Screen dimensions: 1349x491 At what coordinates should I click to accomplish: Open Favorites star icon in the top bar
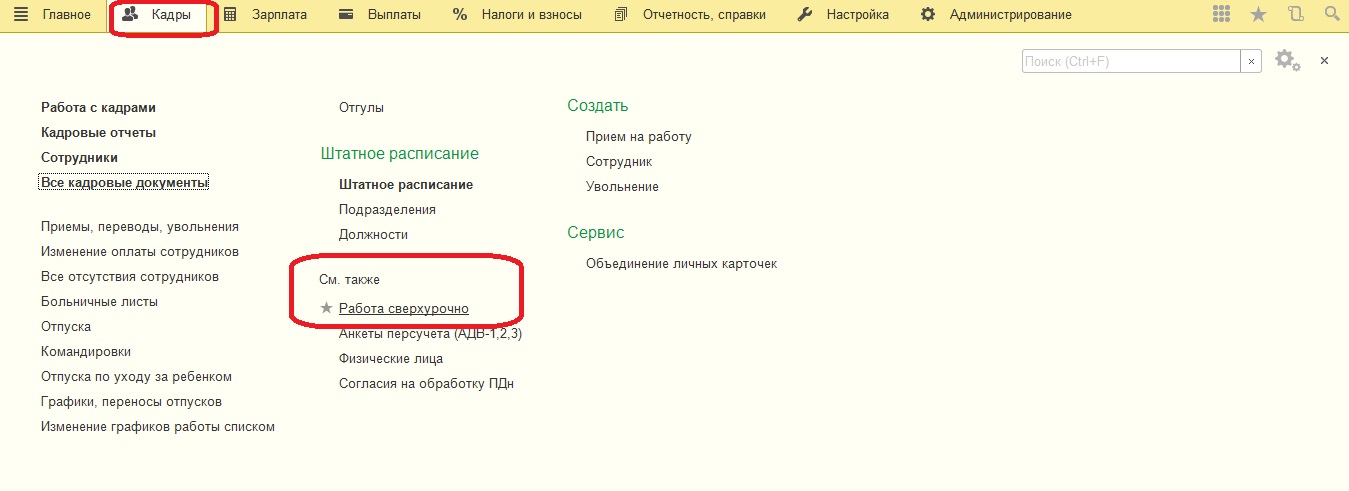click(x=1259, y=14)
